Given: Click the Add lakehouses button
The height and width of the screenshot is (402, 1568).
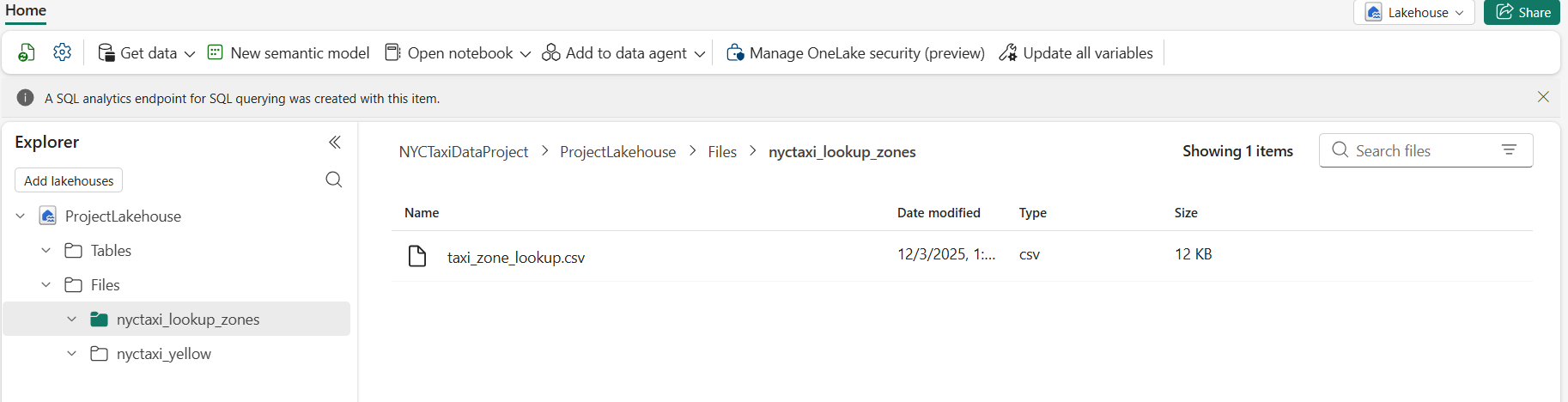Looking at the screenshot, I should coord(69,180).
